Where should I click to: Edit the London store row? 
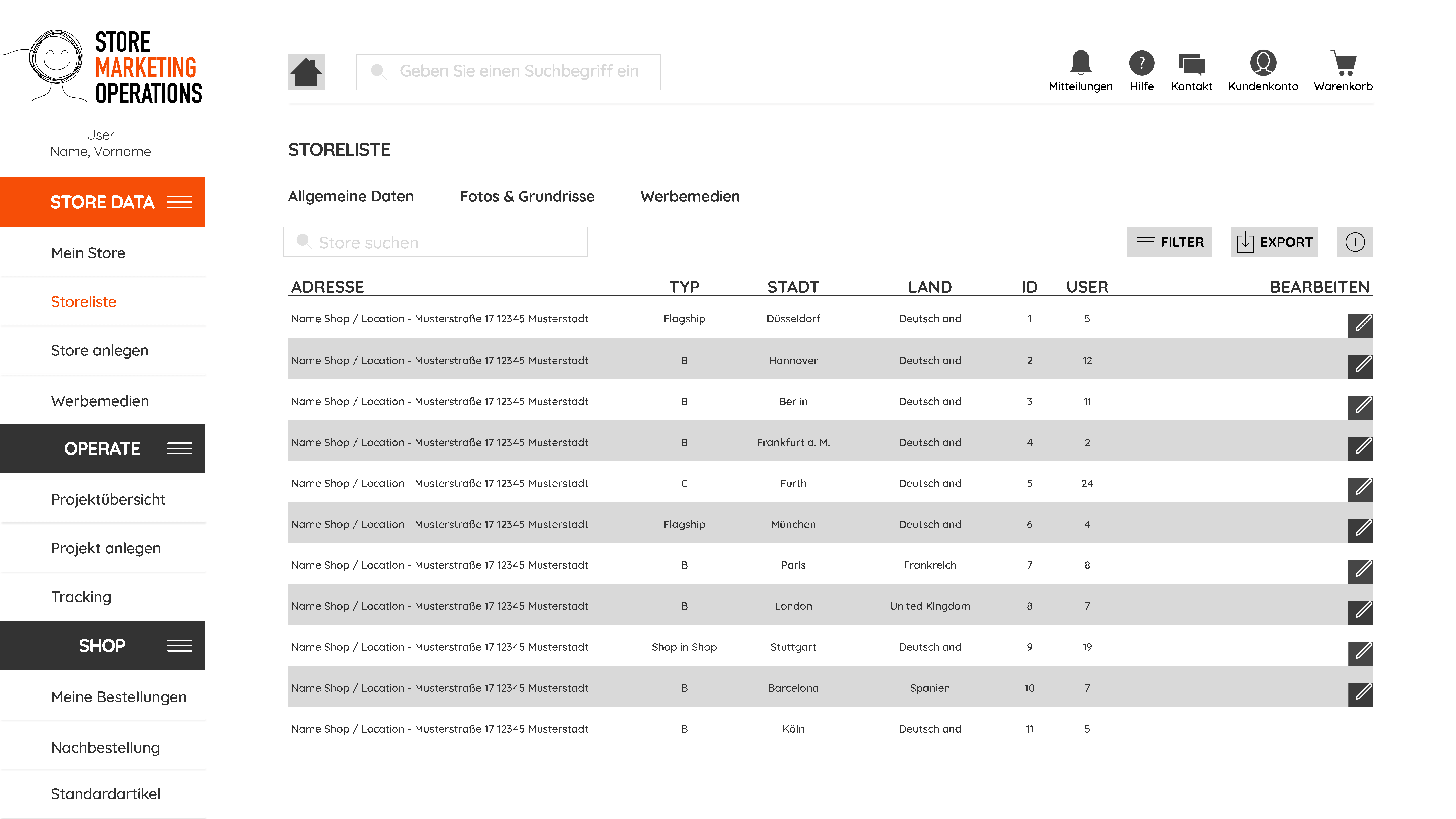tap(1360, 613)
